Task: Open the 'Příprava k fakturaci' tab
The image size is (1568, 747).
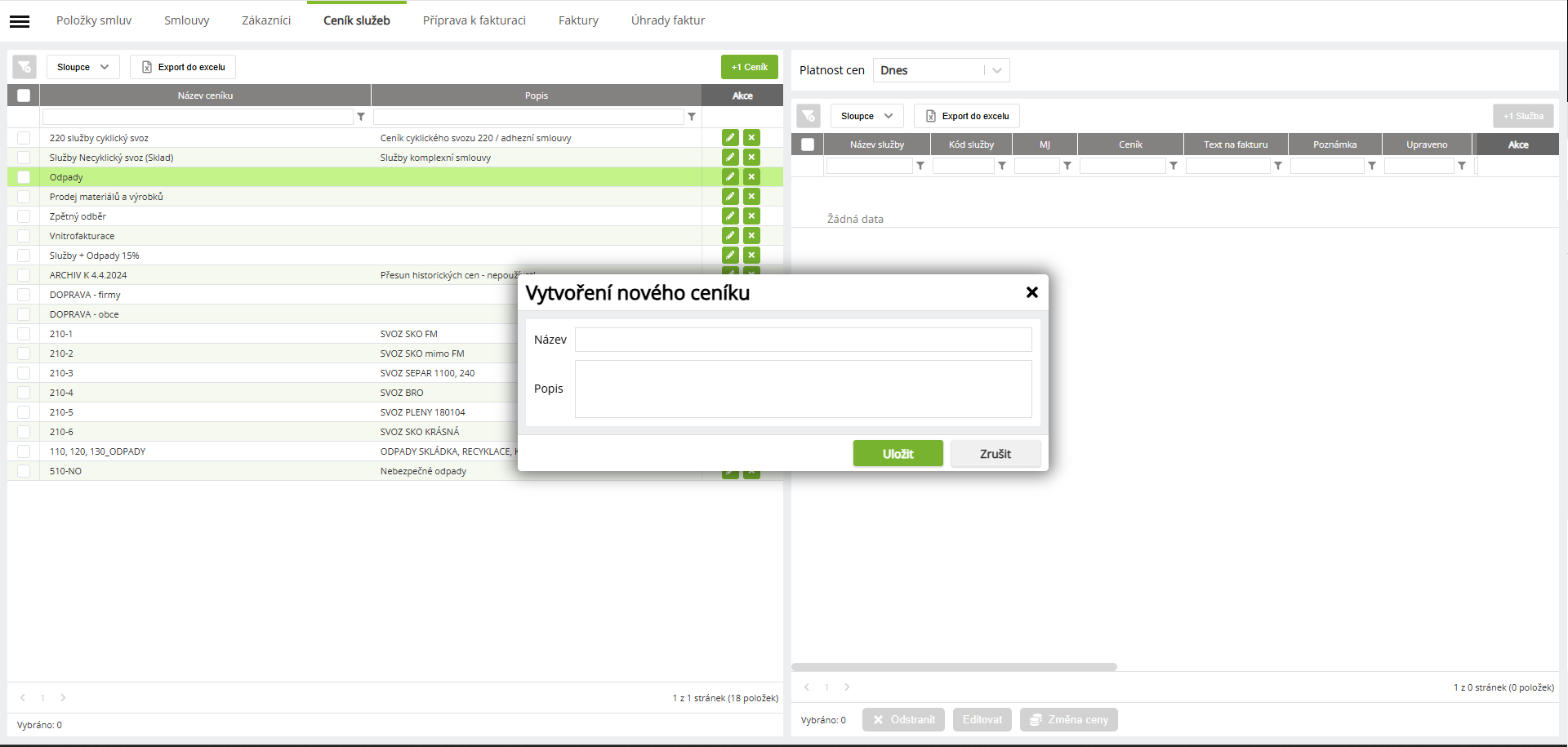Action: click(x=474, y=20)
